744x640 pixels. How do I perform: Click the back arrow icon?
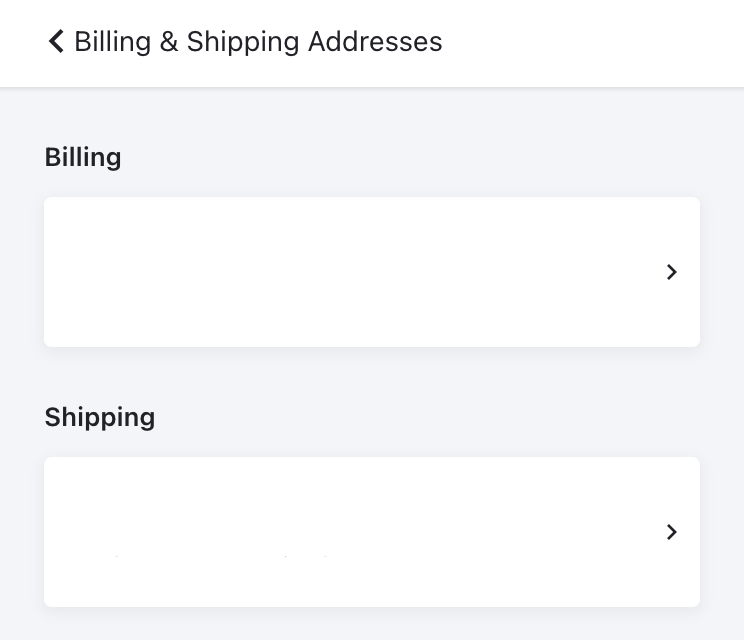(56, 41)
